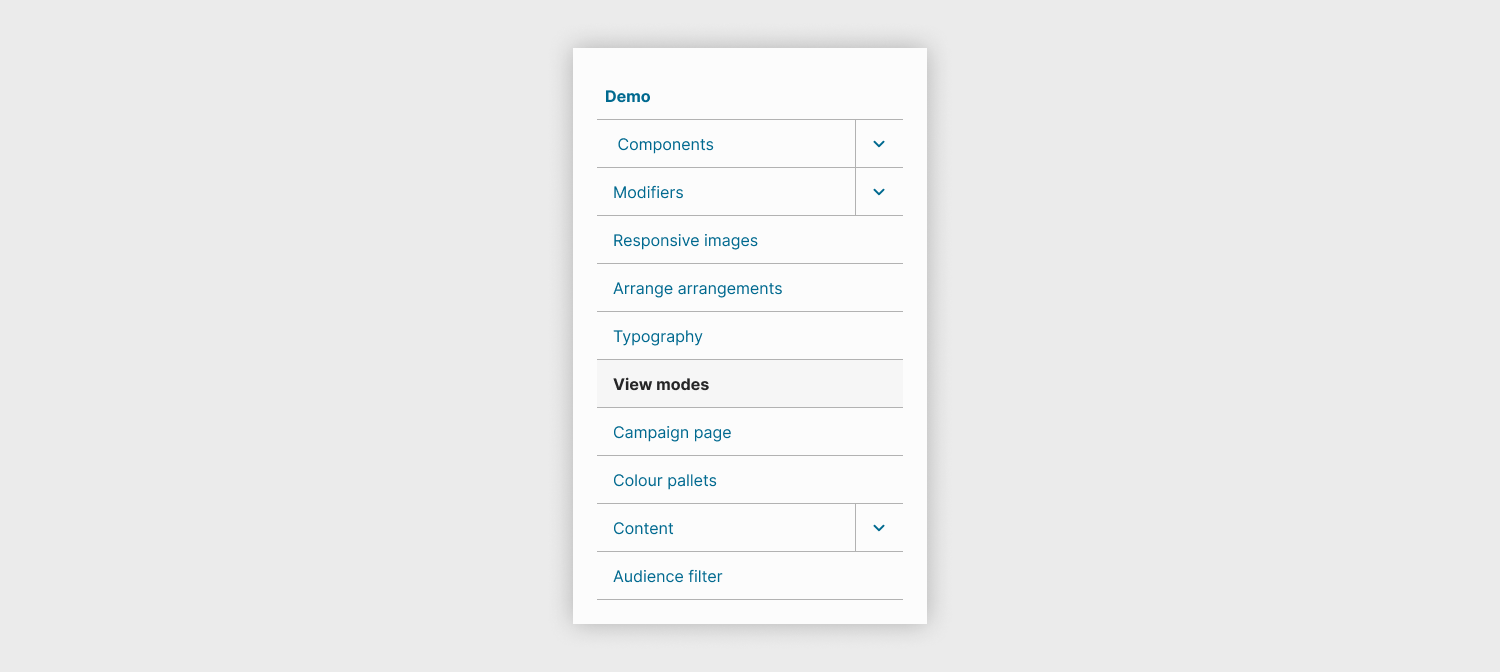Image resolution: width=1500 pixels, height=672 pixels.
Task: Choose the Colour pallets menu item
Action: pyautogui.click(x=665, y=481)
